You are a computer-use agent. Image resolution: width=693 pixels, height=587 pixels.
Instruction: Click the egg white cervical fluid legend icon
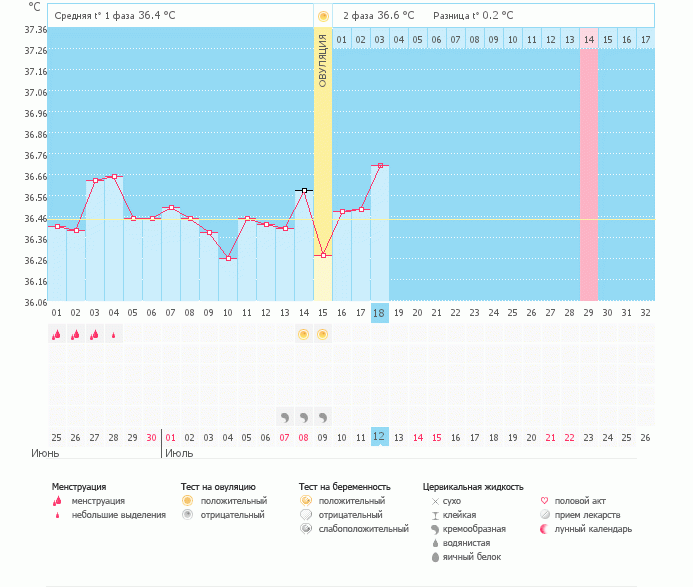(435, 557)
